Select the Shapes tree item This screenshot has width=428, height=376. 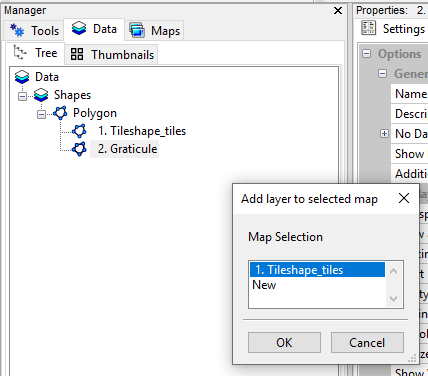[x=72, y=95]
